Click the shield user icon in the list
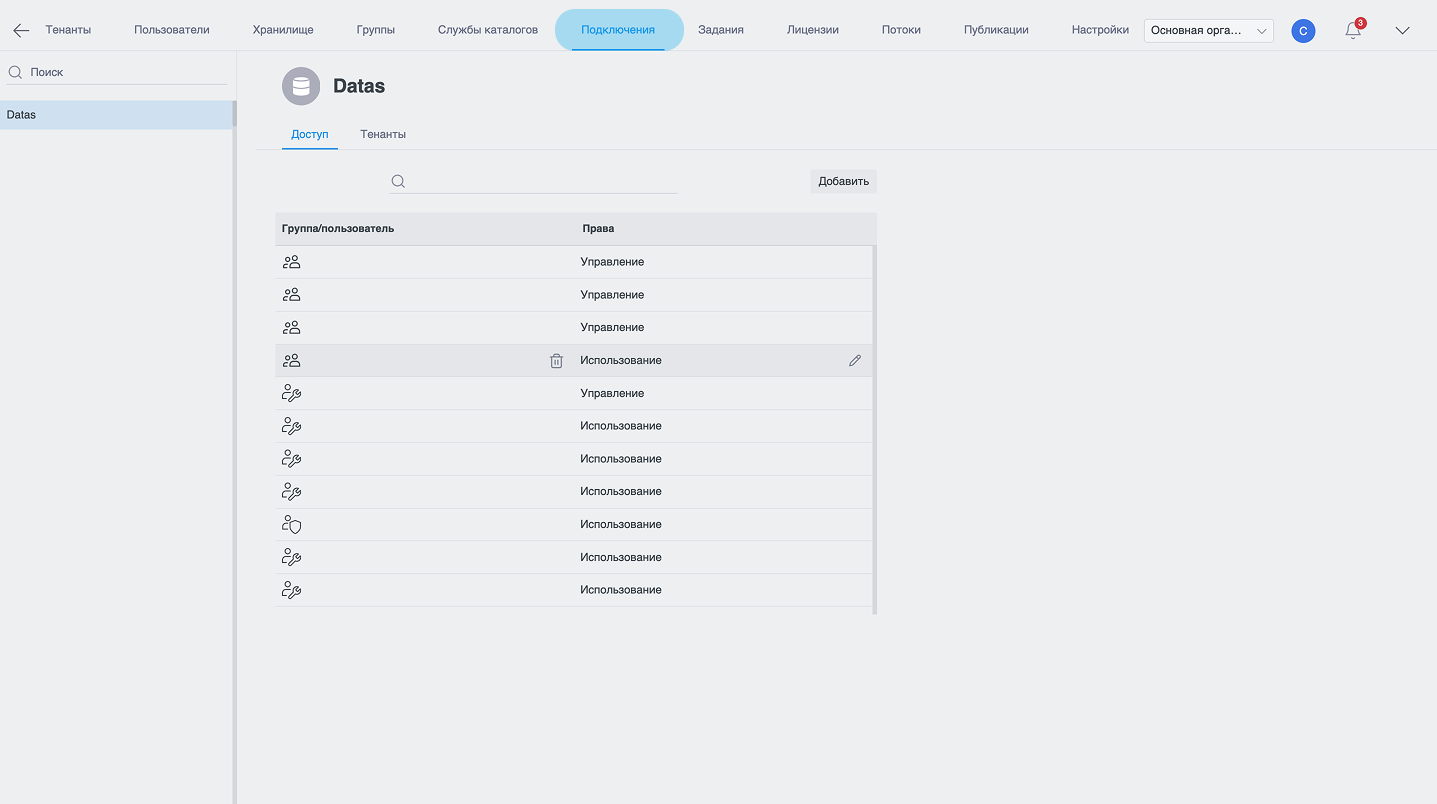1437x804 pixels. [x=291, y=525]
